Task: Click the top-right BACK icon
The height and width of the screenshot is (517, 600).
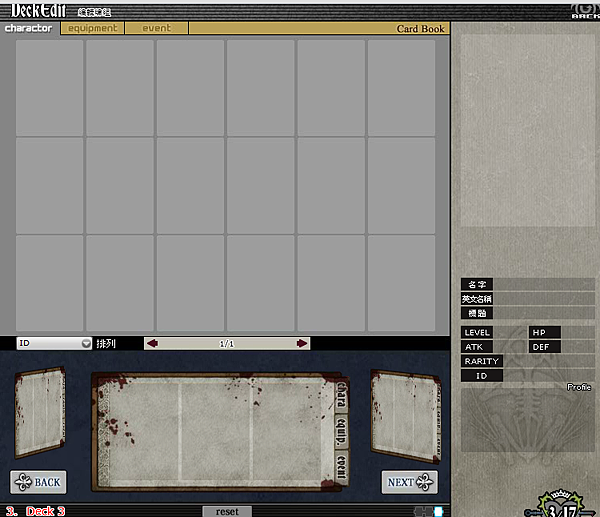Action: click(x=585, y=11)
